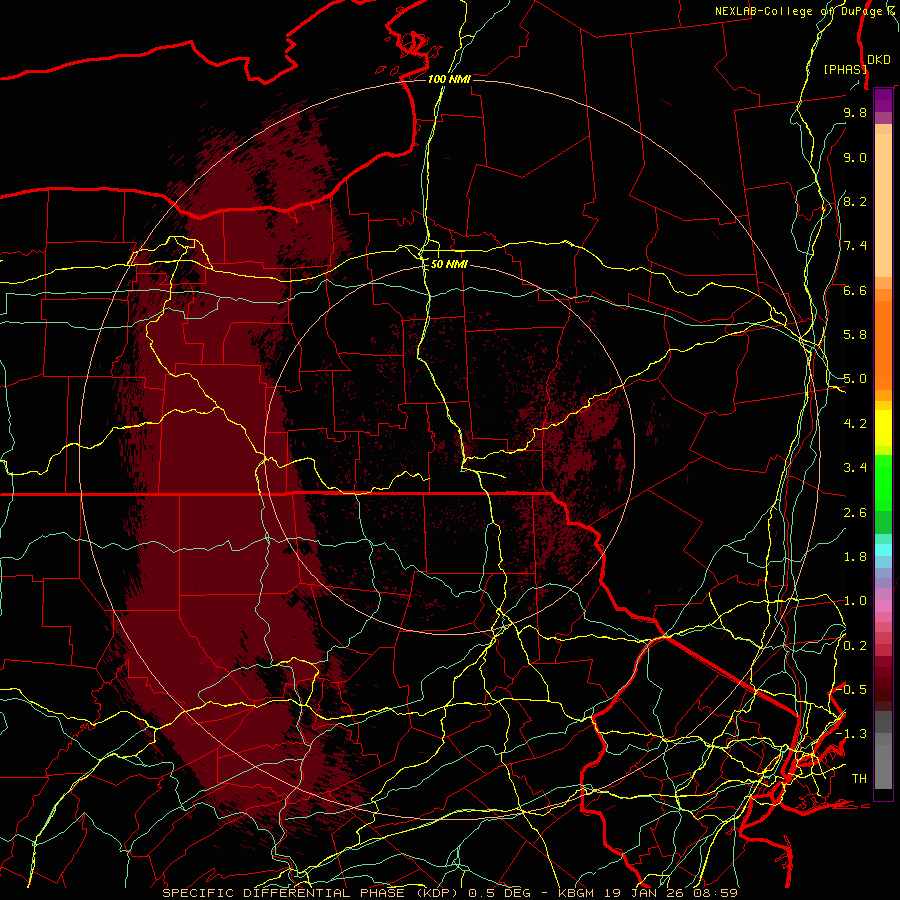Click the 50 NMI range ring label
This screenshot has width=900, height=900.
click(449, 265)
